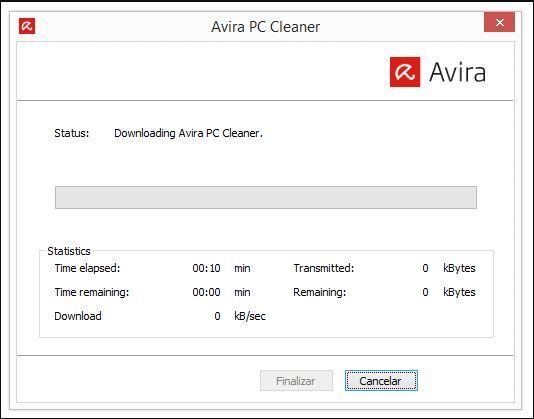Close the Avira PC Cleaner window
This screenshot has height=419, width=534.
coord(499,22)
